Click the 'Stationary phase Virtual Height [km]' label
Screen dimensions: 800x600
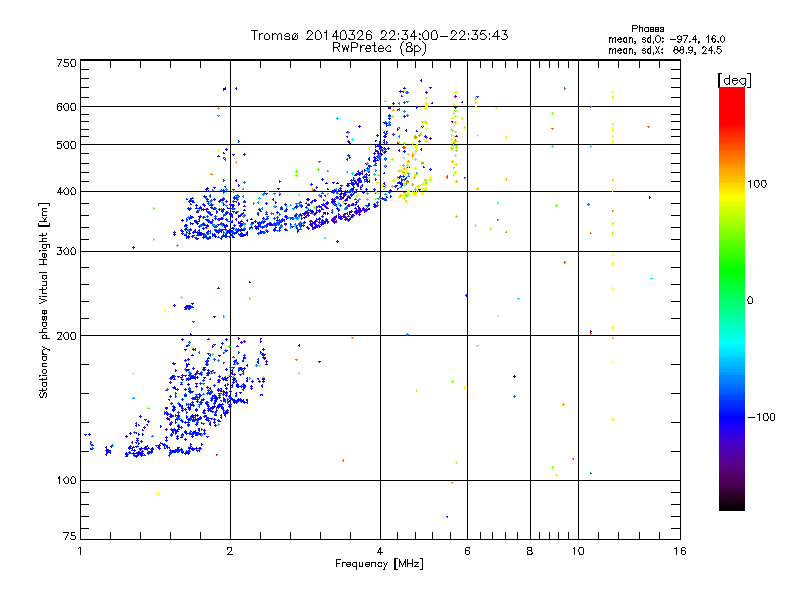coord(44,300)
